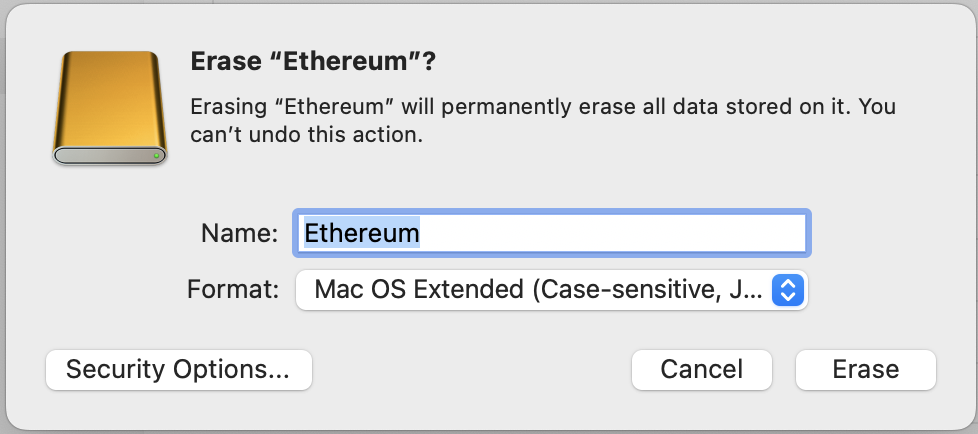The height and width of the screenshot is (434, 978).
Task: Open Security Options
Action: coord(178,369)
